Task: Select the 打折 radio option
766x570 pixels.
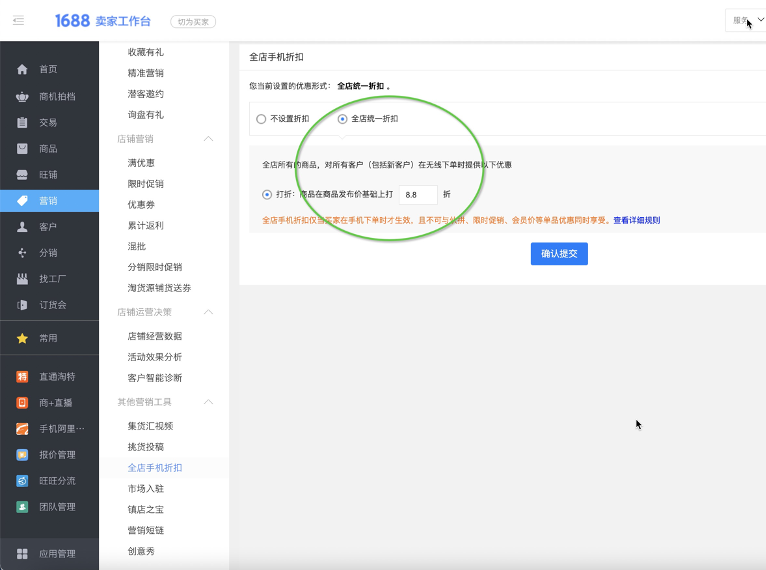Action: tap(267, 194)
